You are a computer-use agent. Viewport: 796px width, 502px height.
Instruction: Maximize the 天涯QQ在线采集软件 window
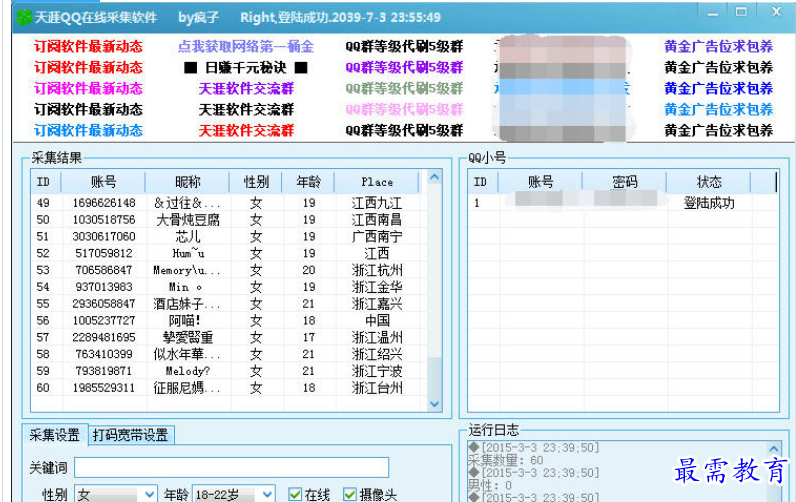[741, 12]
